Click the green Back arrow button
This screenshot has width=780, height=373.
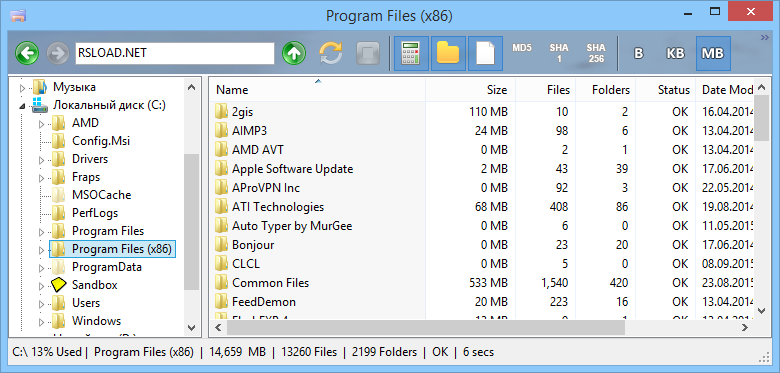[27, 53]
